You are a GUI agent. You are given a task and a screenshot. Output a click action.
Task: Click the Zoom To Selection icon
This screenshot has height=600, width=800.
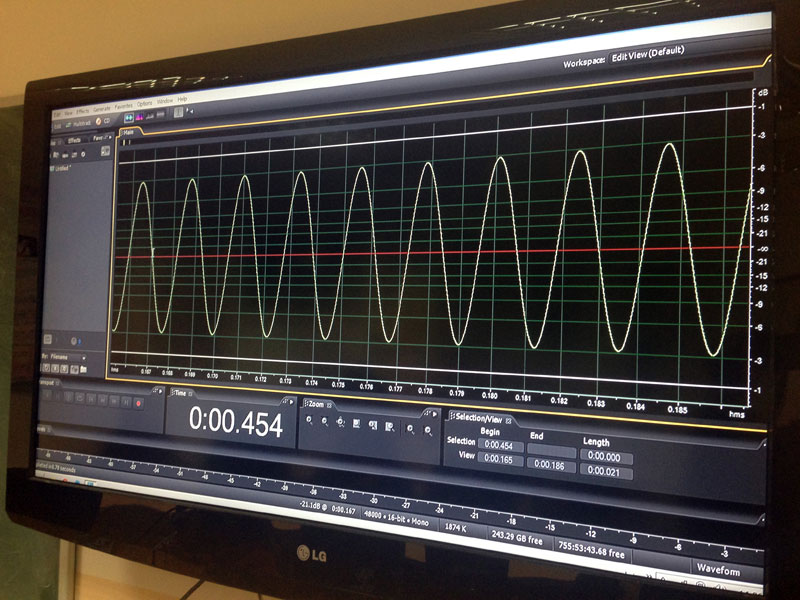357,424
